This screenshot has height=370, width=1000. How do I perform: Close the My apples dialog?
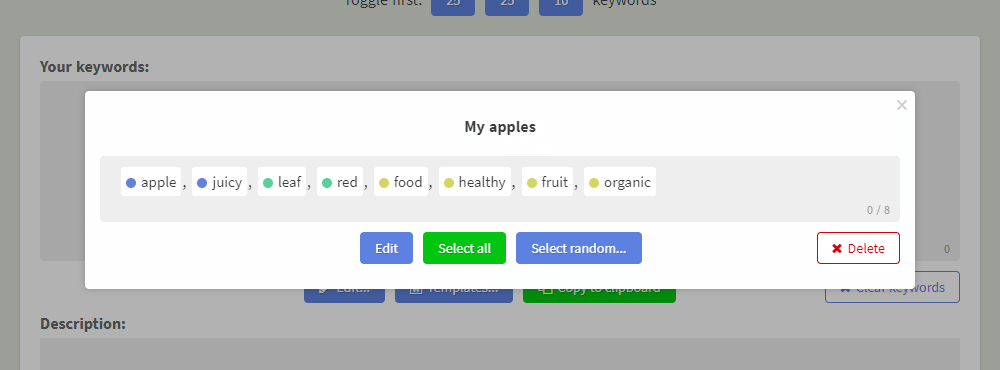(x=902, y=105)
